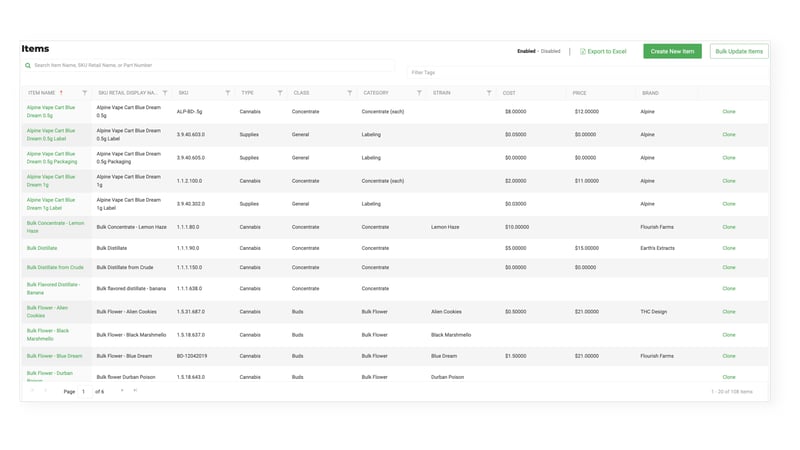Select Lemon Haze strain cell
This screenshot has height=450, width=800.
(x=445, y=227)
